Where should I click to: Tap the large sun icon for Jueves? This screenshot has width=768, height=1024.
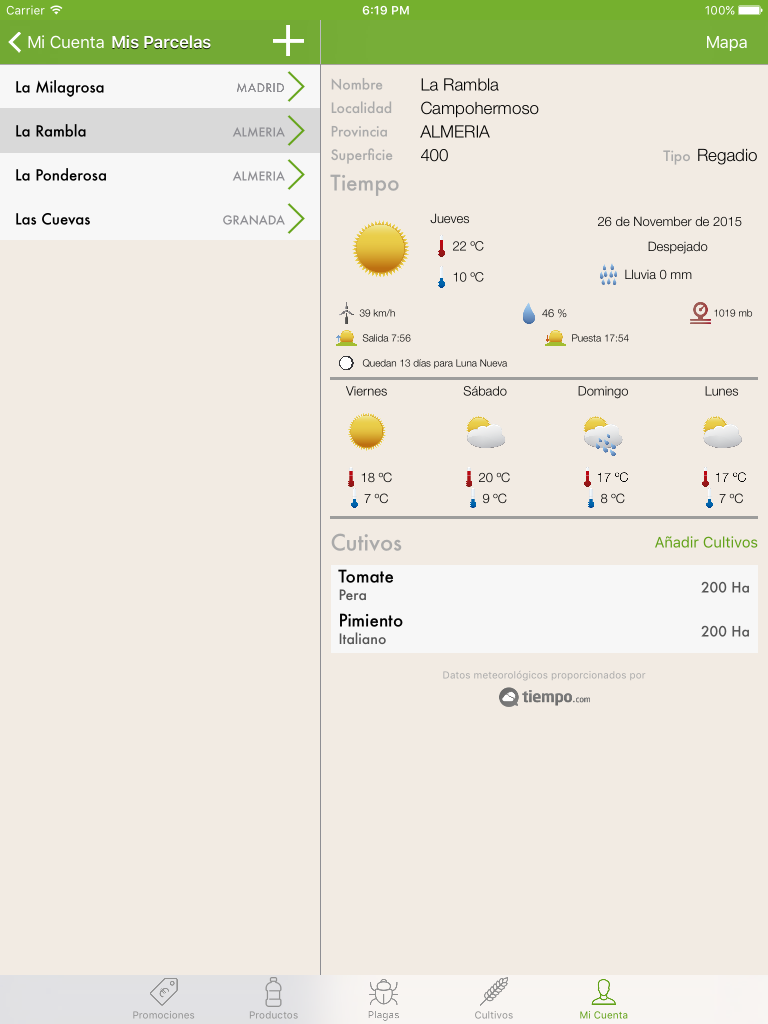[381, 248]
